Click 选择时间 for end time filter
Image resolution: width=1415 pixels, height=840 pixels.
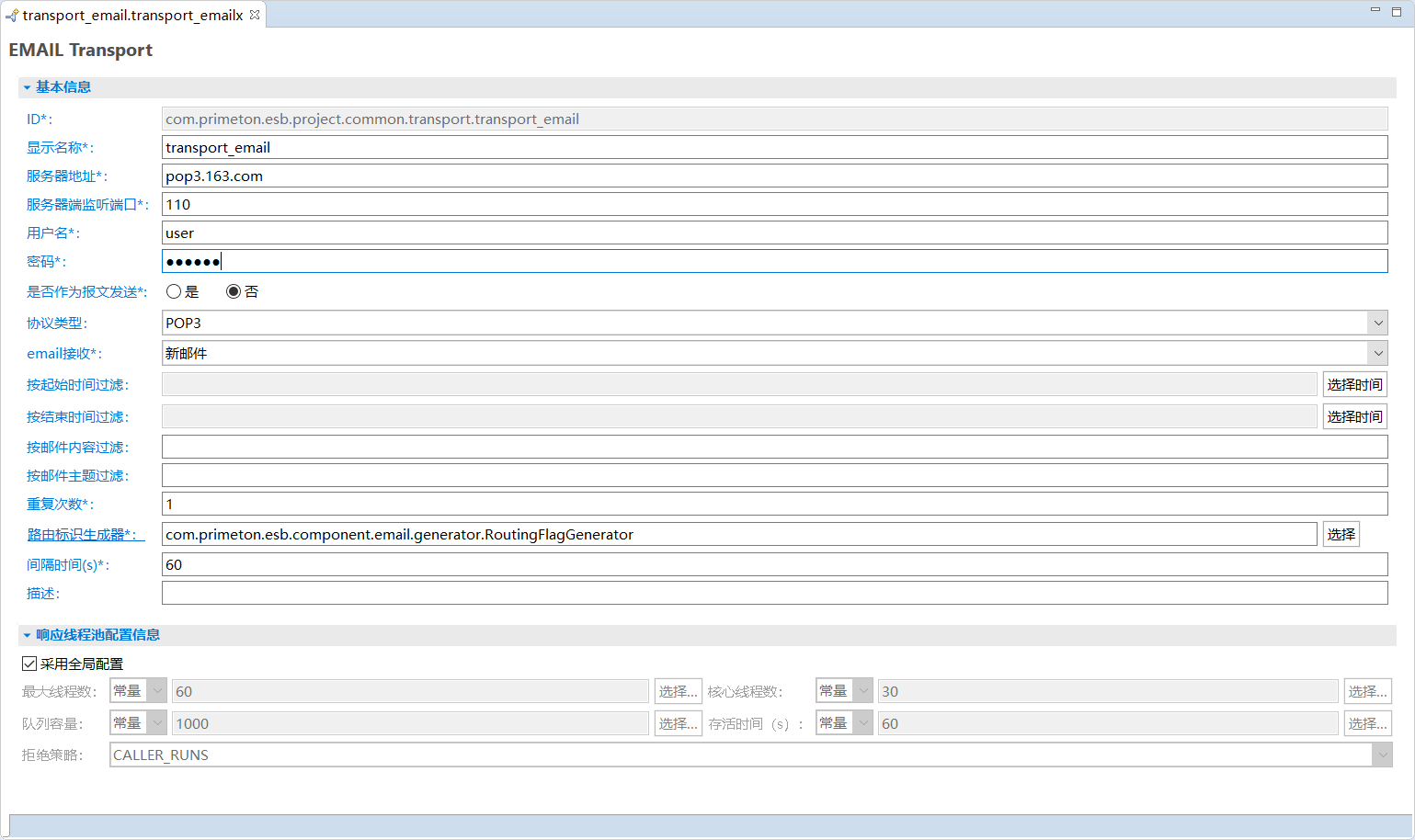coord(1354,416)
